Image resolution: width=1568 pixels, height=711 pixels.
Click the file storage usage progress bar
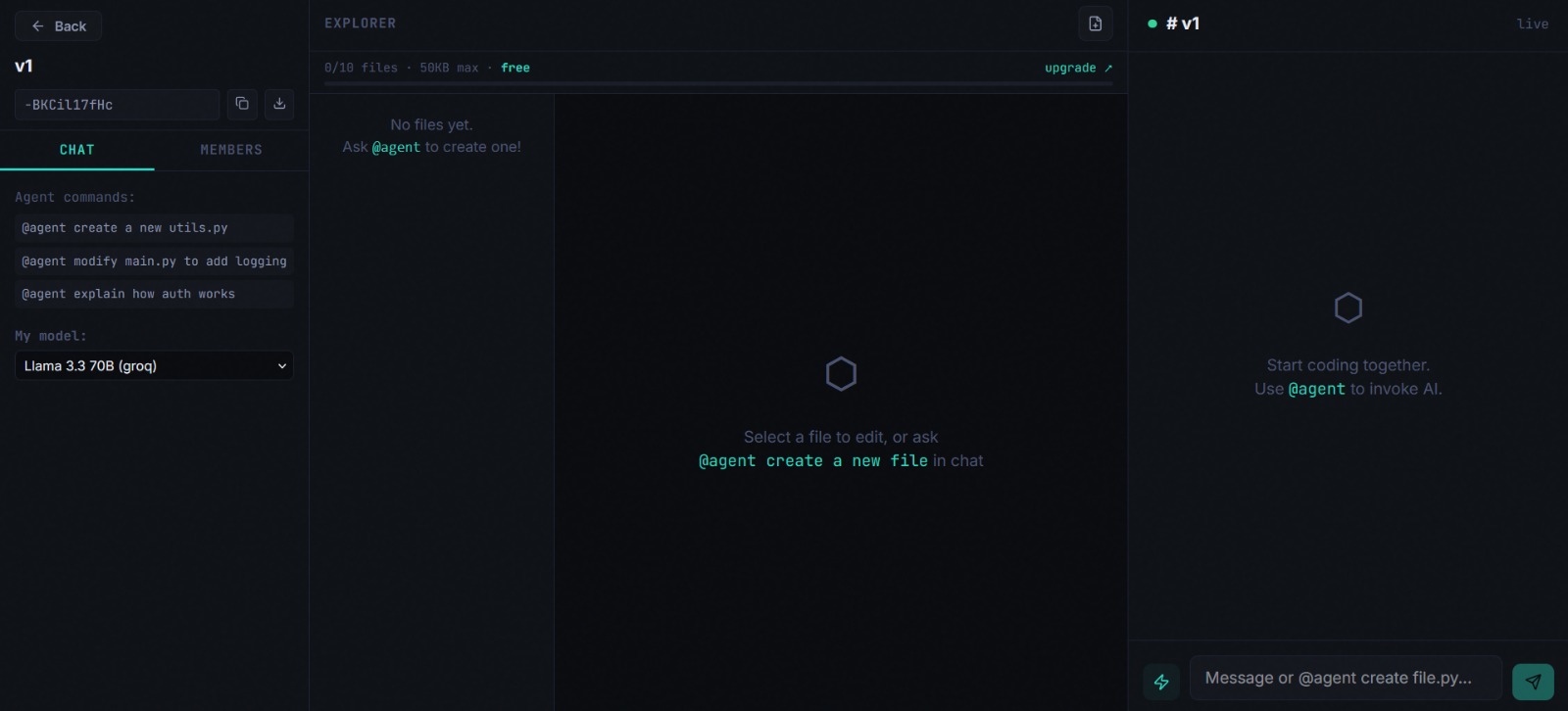coord(718,84)
